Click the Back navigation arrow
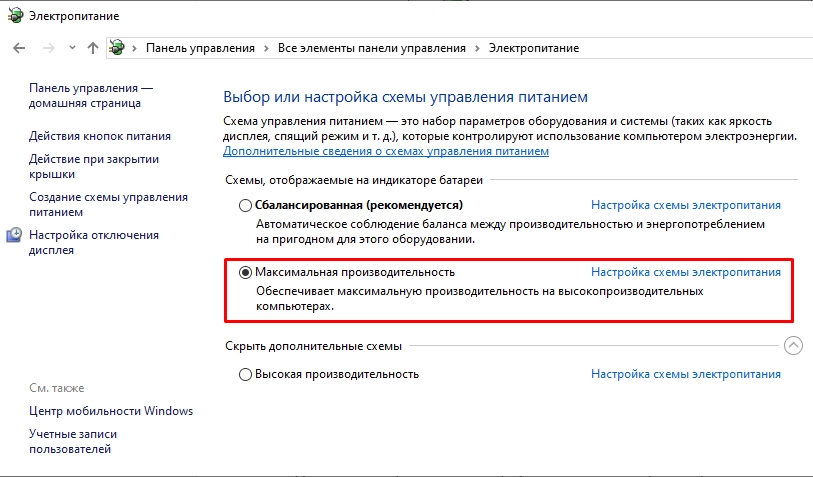813x477 pixels. (x=20, y=48)
